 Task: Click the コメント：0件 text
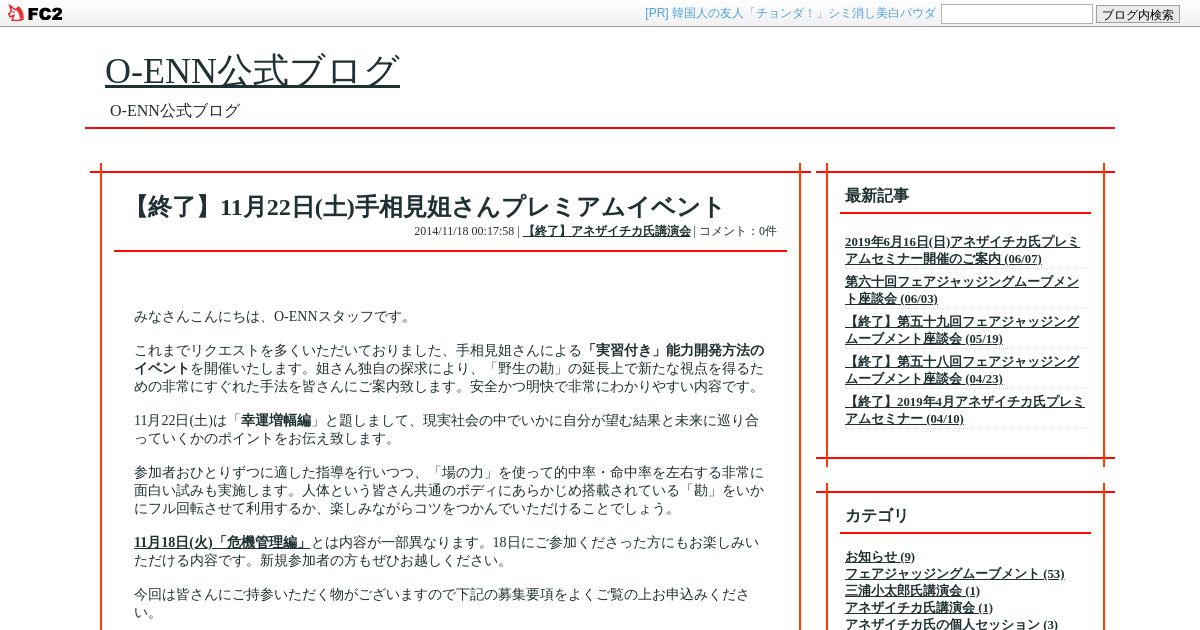(737, 231)
